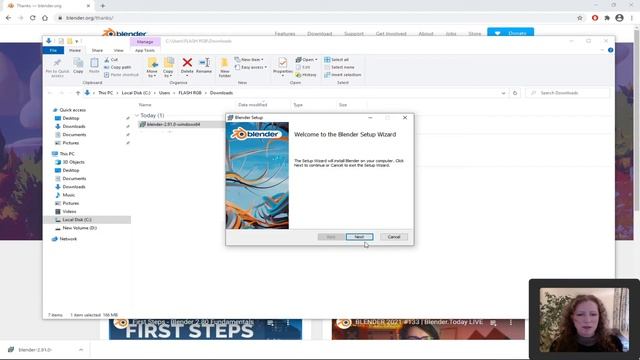Open Videos folder under This PC
This screenshot has width=640, height=360.
click(69, 211)
